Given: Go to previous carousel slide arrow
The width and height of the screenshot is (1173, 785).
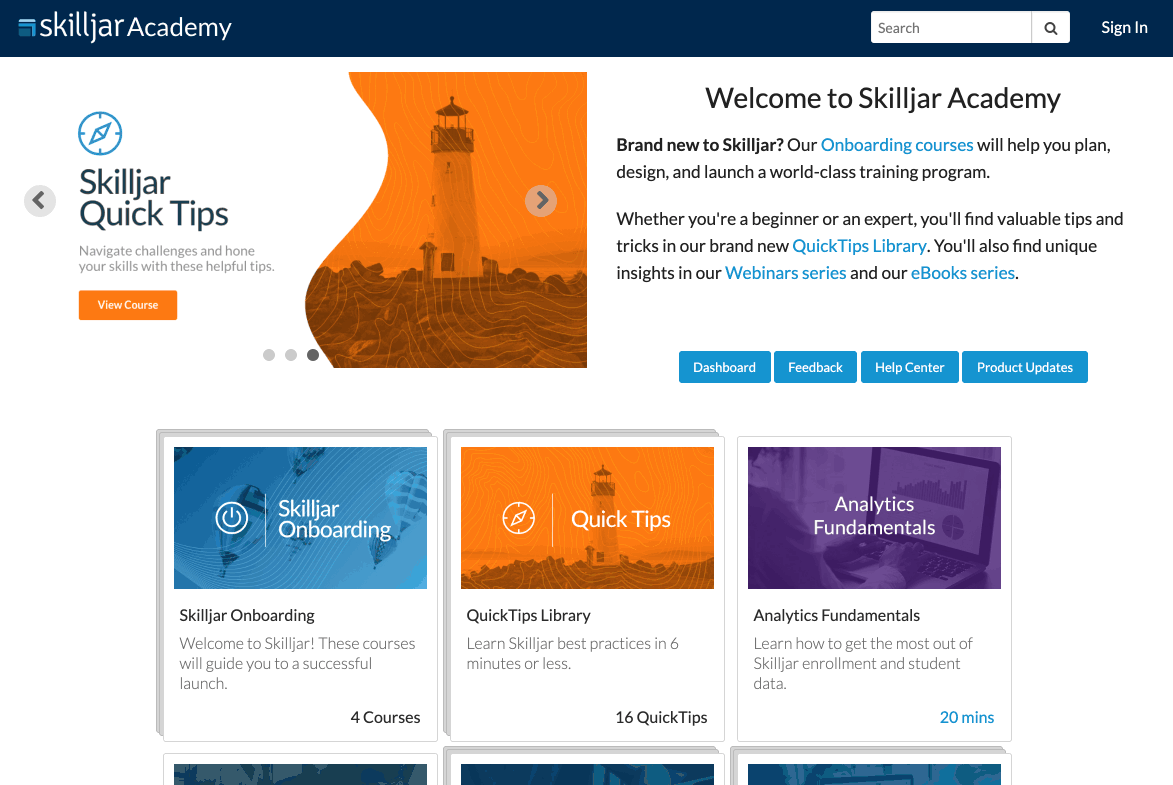Looking at the screenshot, I should click(40, 201).
